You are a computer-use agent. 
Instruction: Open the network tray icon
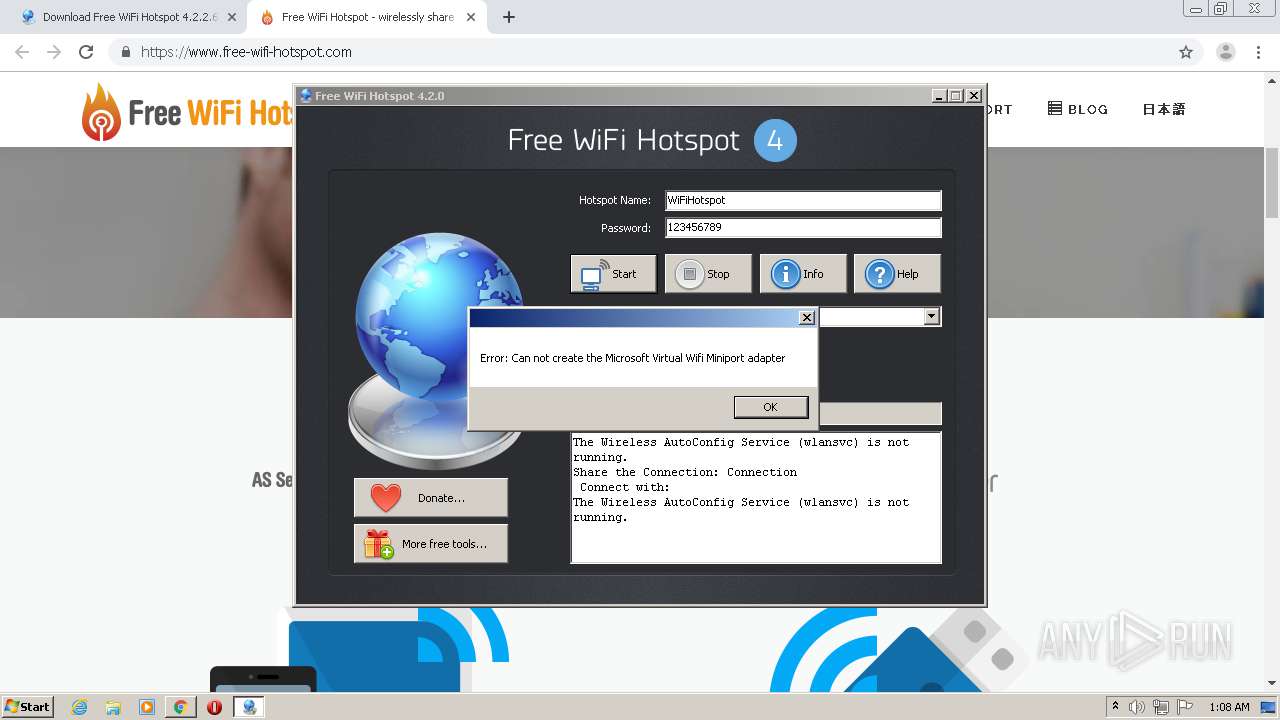click(x=1161, y=707)
